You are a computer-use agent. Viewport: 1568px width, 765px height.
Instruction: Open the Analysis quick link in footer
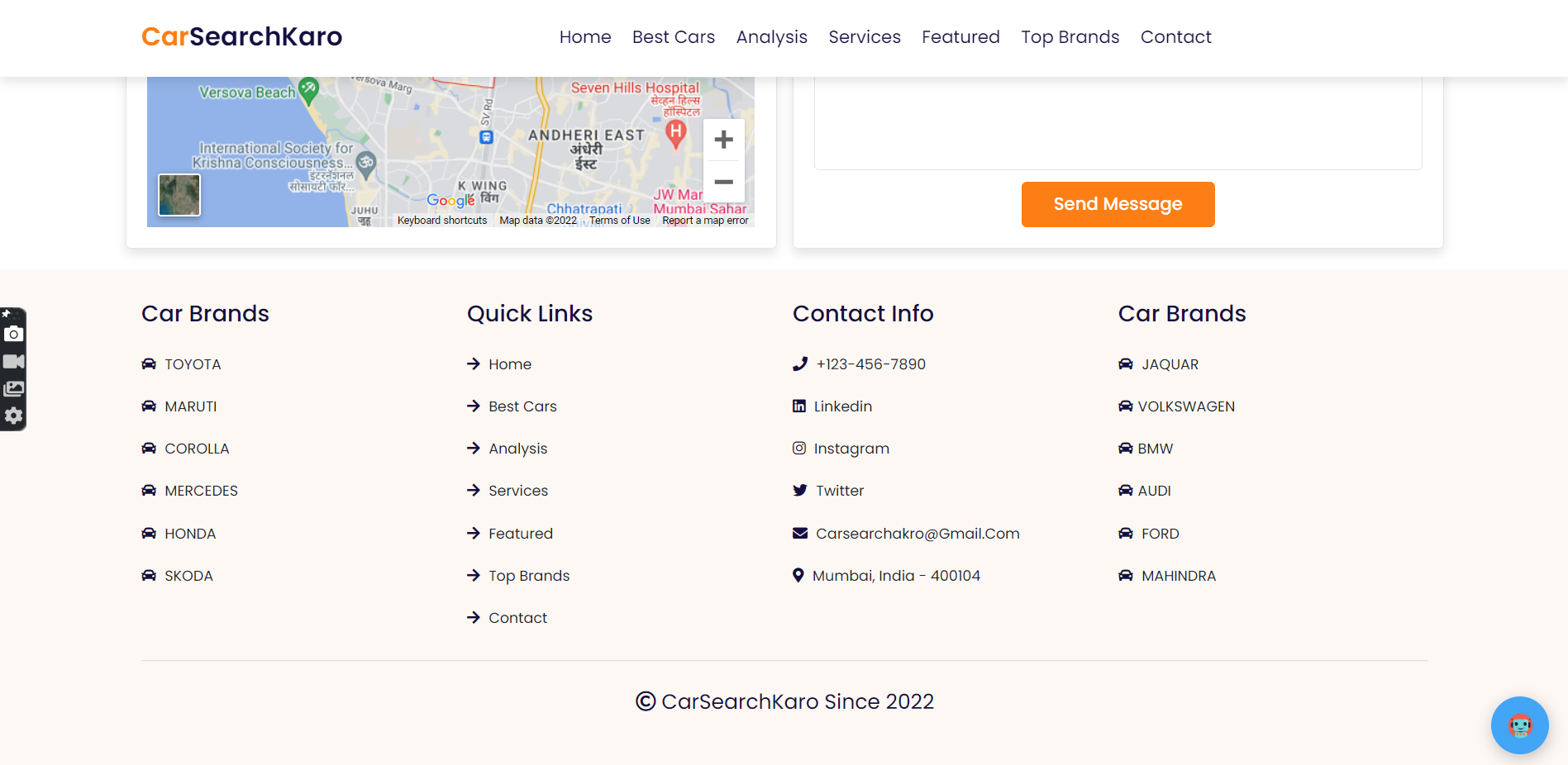[x=517, y=449]
